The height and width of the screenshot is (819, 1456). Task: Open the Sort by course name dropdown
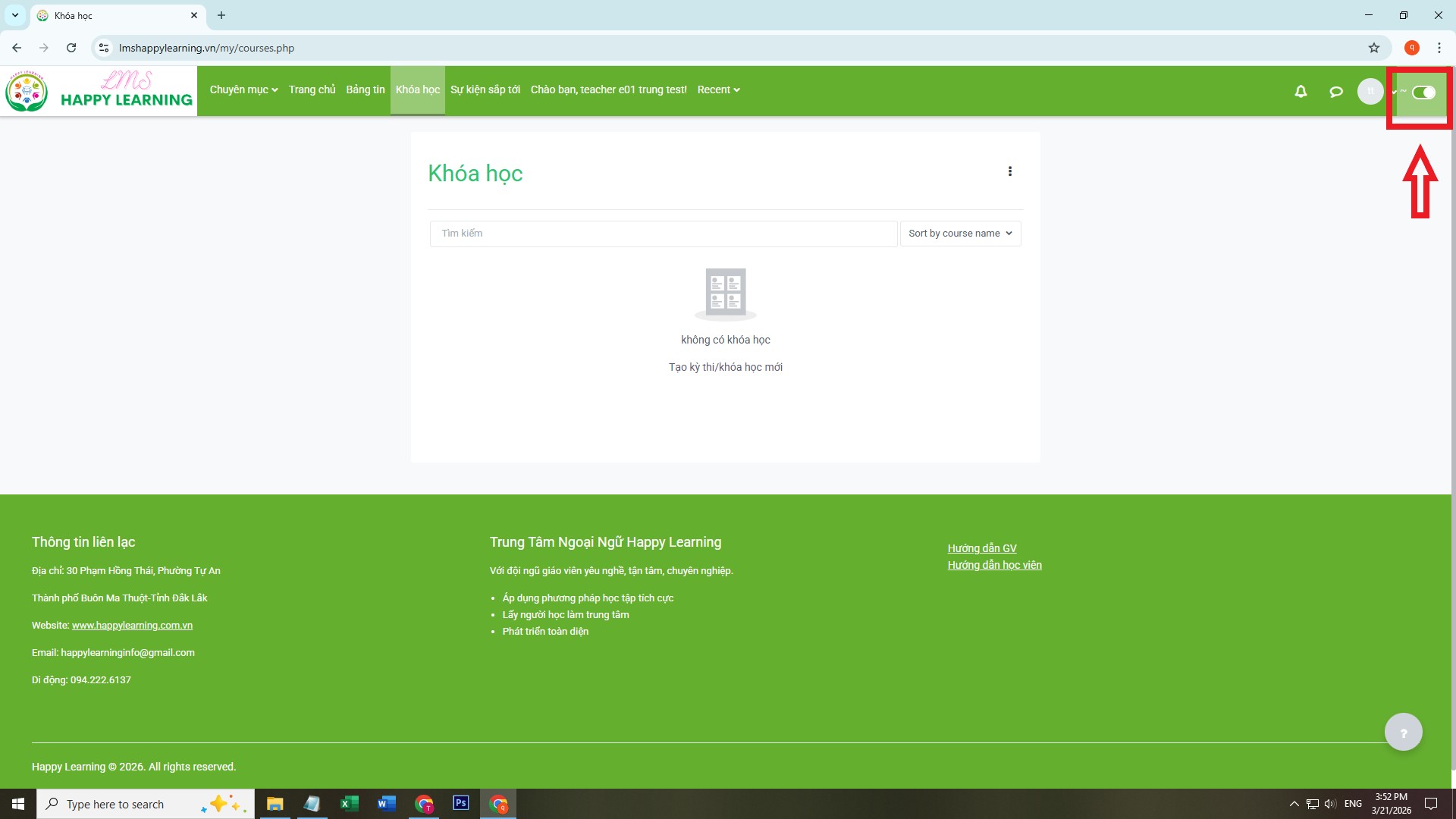coord(959,234)
